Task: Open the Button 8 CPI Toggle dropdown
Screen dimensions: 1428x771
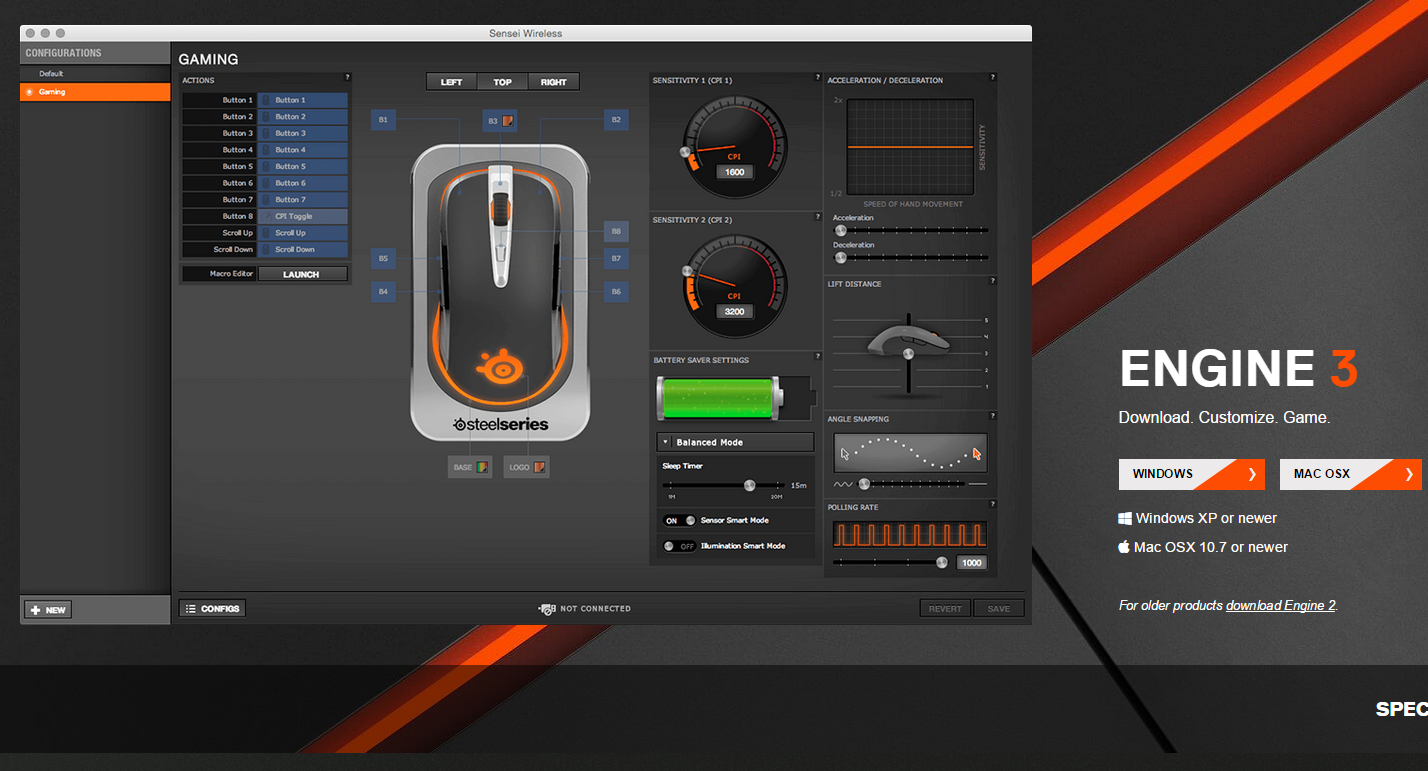Action: tap(303, 216)
